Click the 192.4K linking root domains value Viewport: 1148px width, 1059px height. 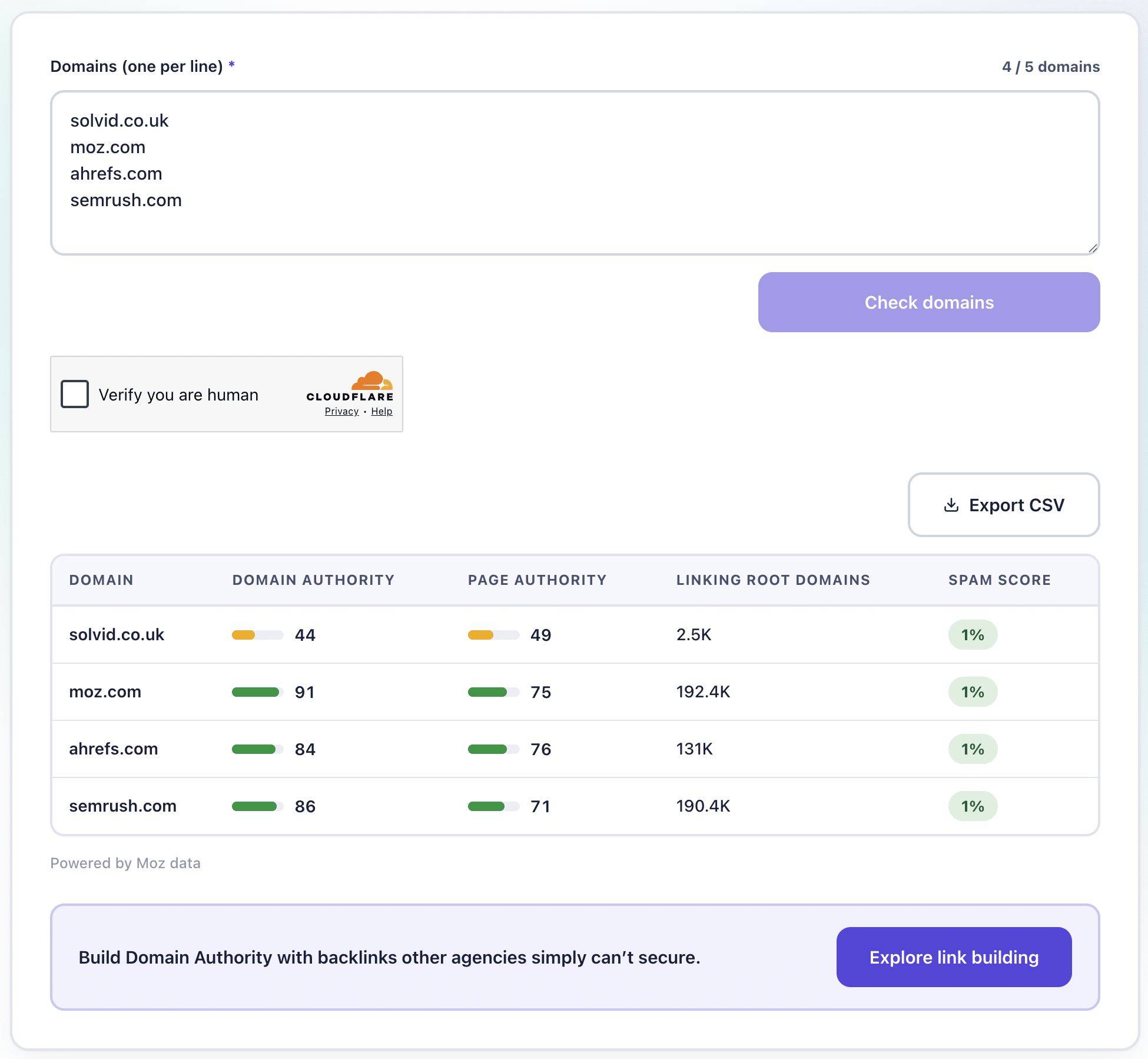pos(704,691)
